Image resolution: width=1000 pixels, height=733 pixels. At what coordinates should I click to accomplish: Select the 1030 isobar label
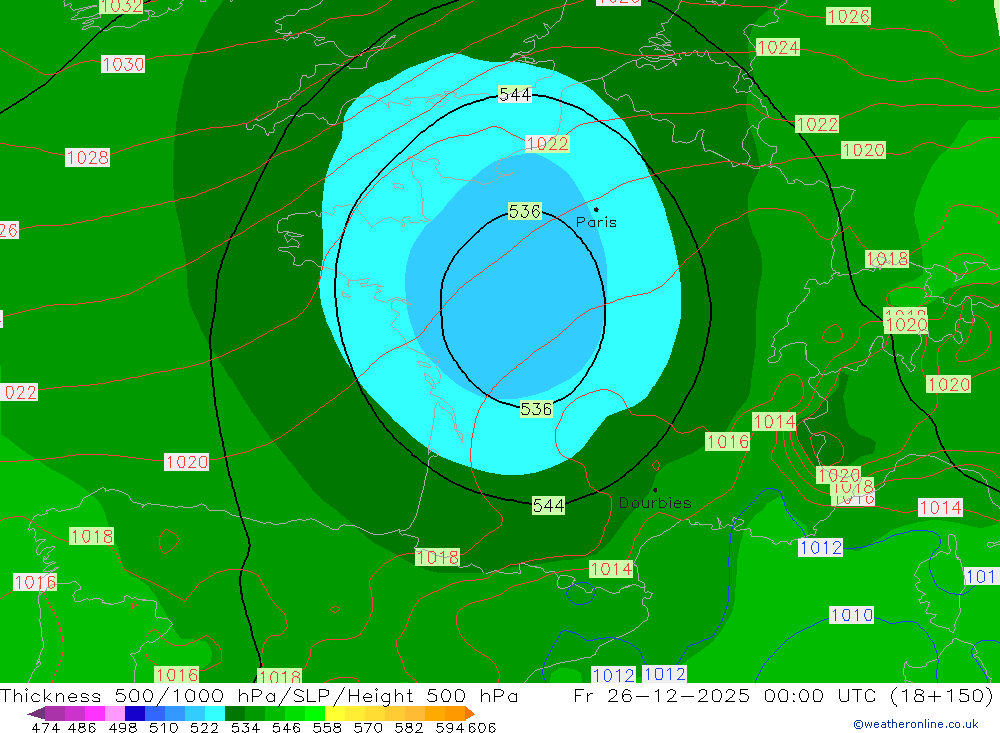point(123,64)
